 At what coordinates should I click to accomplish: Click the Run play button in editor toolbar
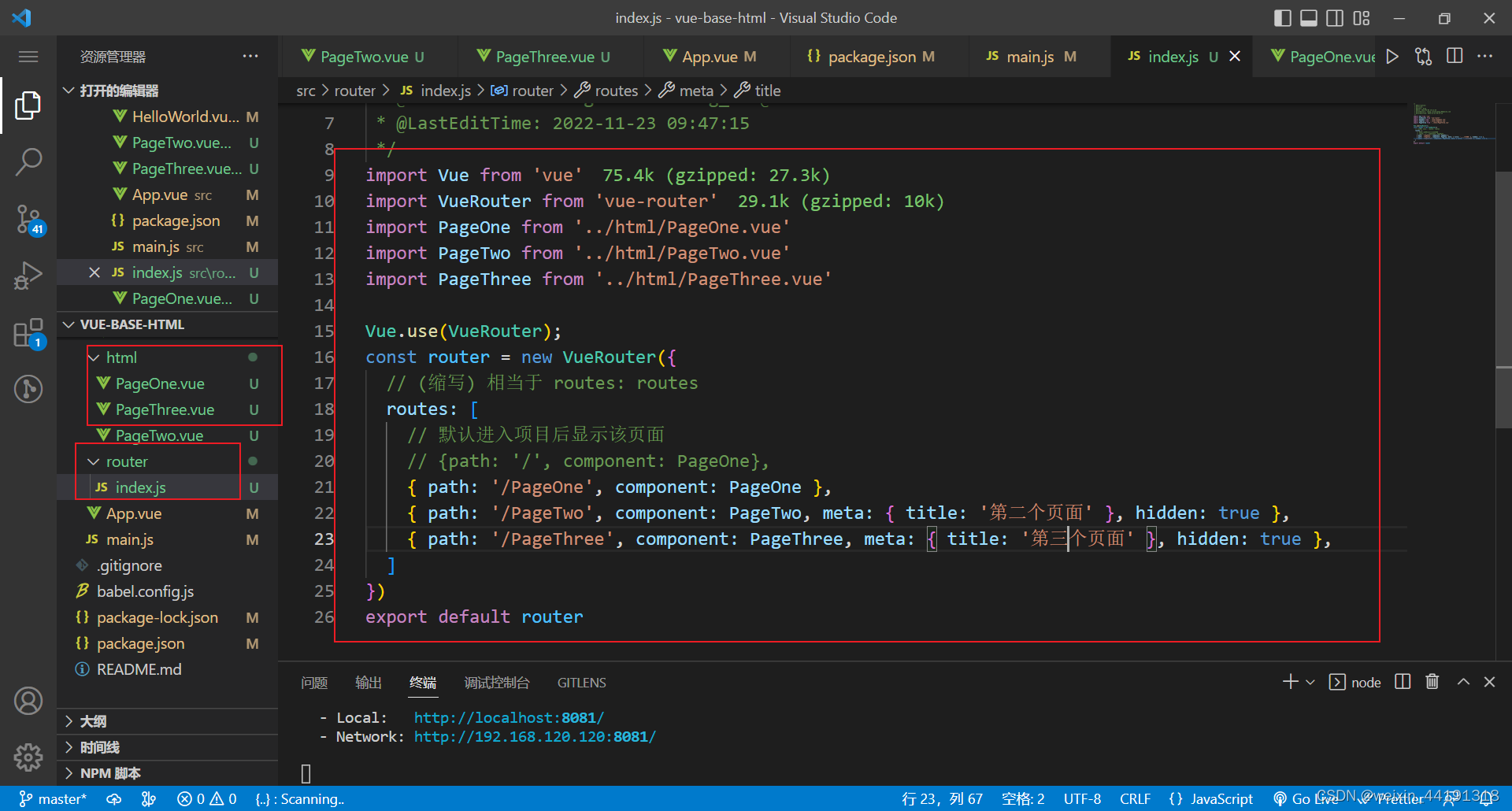click(1392, 57)
